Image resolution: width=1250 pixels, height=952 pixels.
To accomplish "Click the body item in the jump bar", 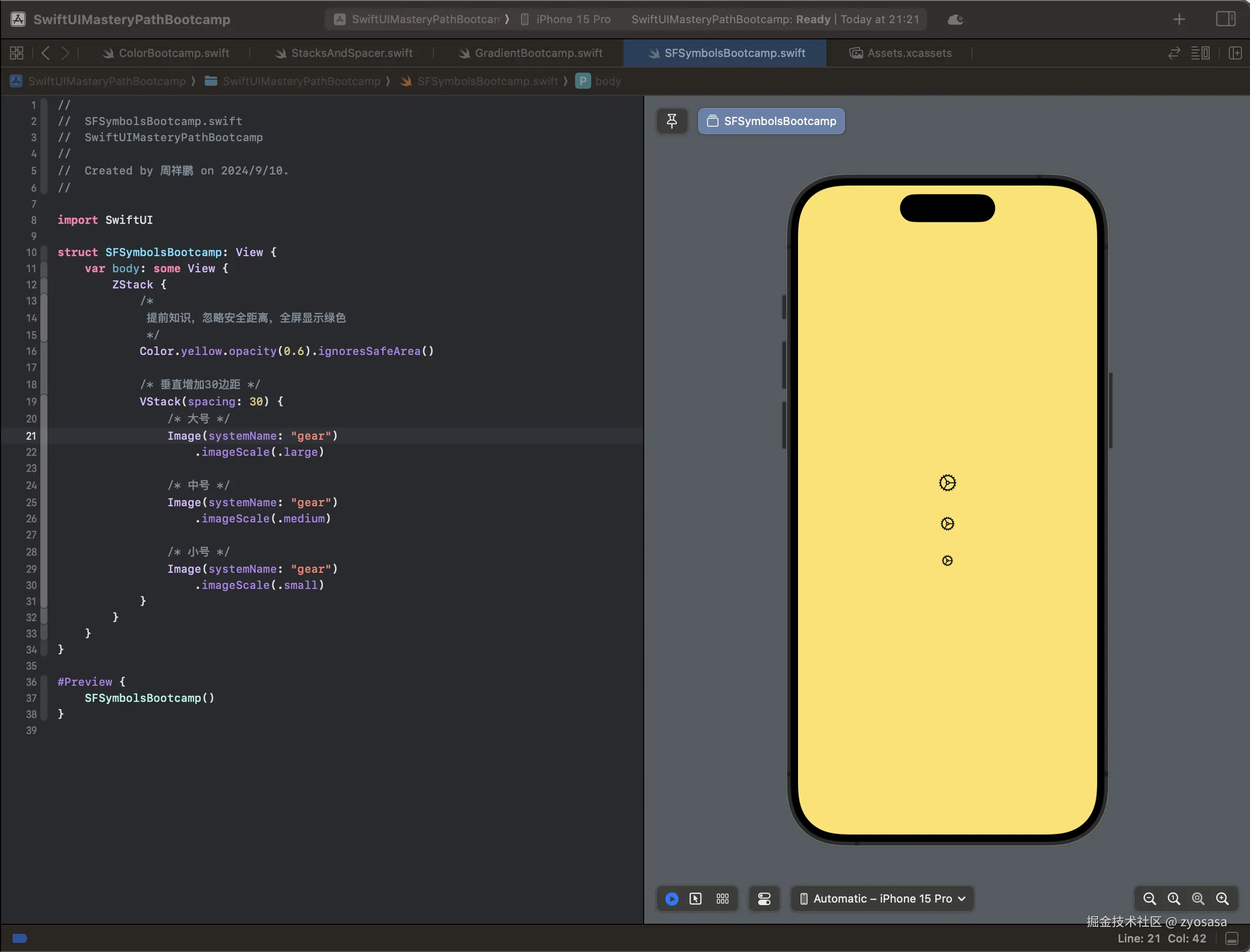I will point(607,81).
